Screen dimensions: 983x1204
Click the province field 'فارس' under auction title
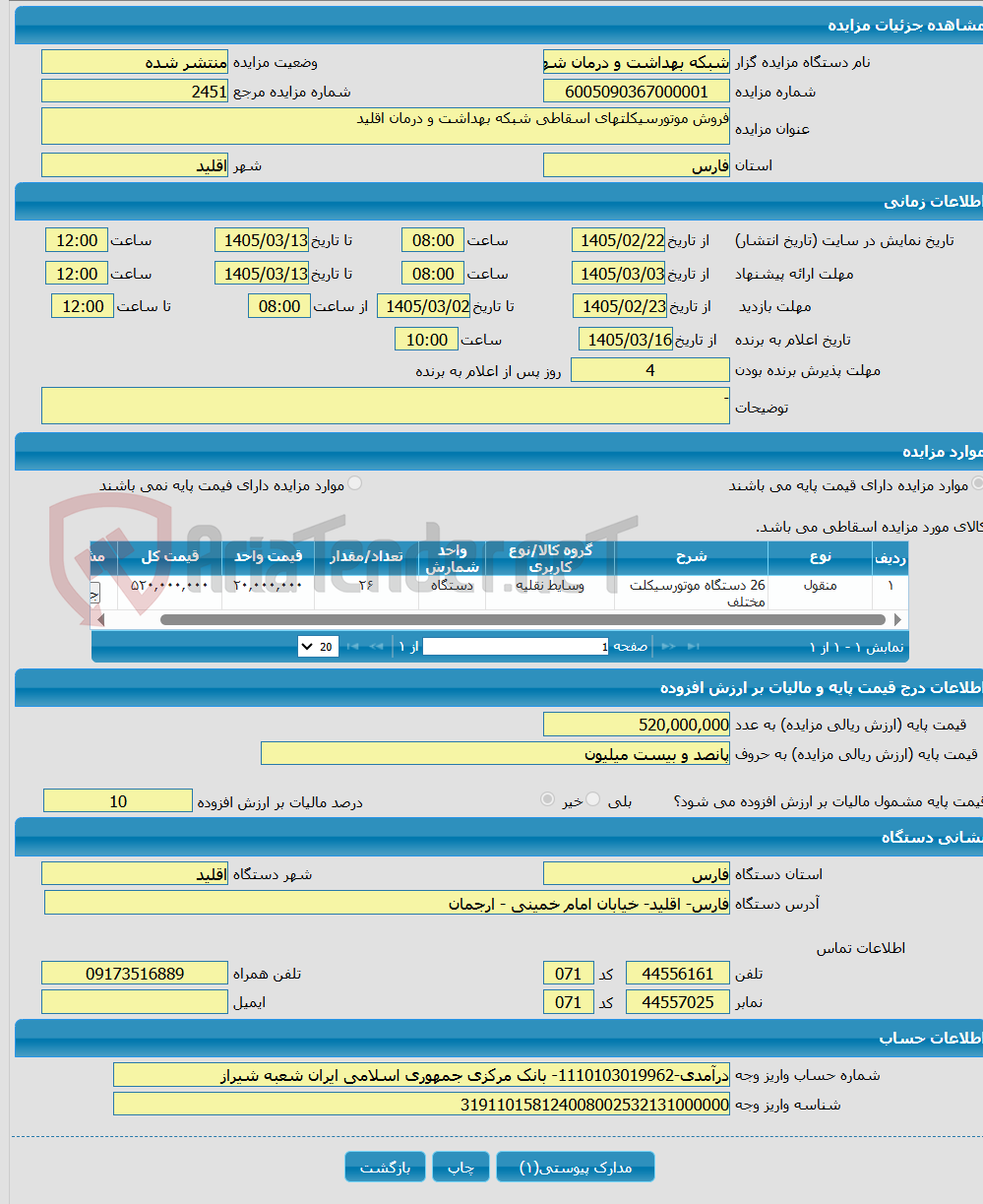(637, 165)
